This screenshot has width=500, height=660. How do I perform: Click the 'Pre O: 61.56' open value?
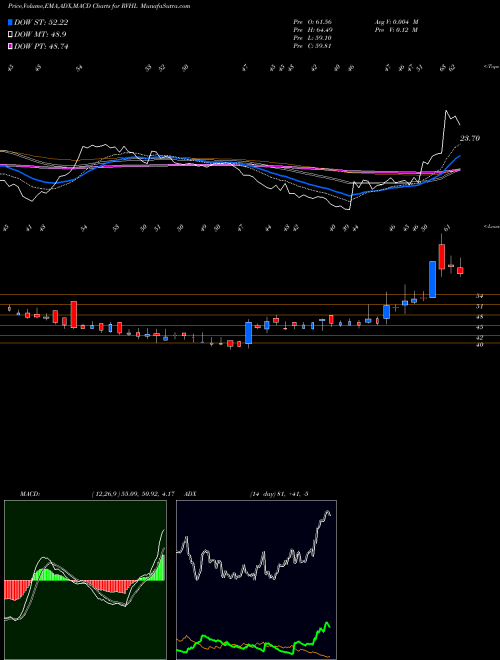(312, 22)
